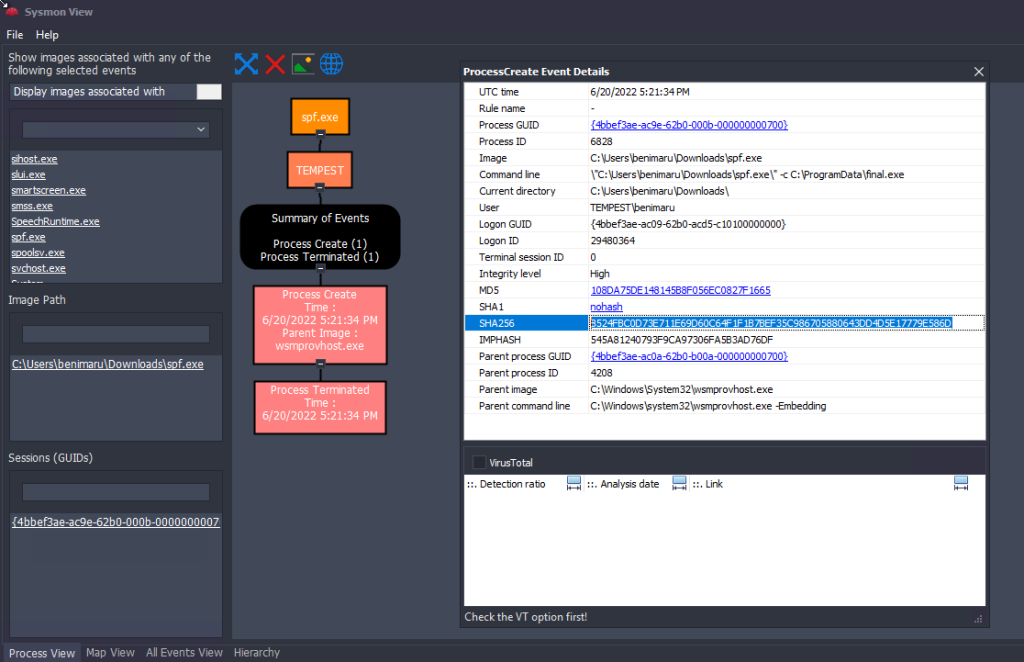Click column resize icon beside Detection ratio
1024x662 pixels.
[x=574, y=484]
